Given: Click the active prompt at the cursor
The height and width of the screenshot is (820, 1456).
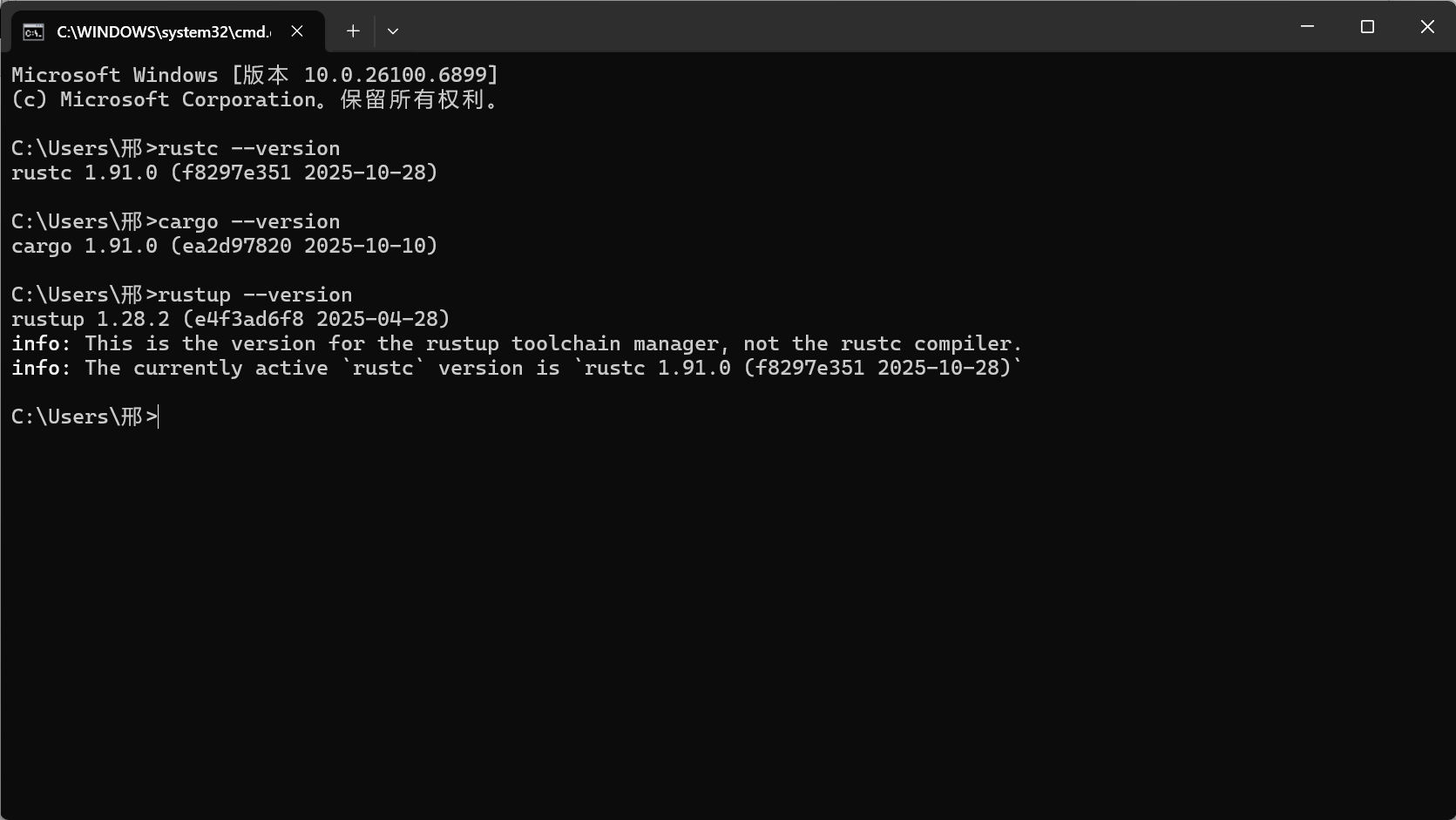Looking at the screenshot, I should click(x=85, y=417).
